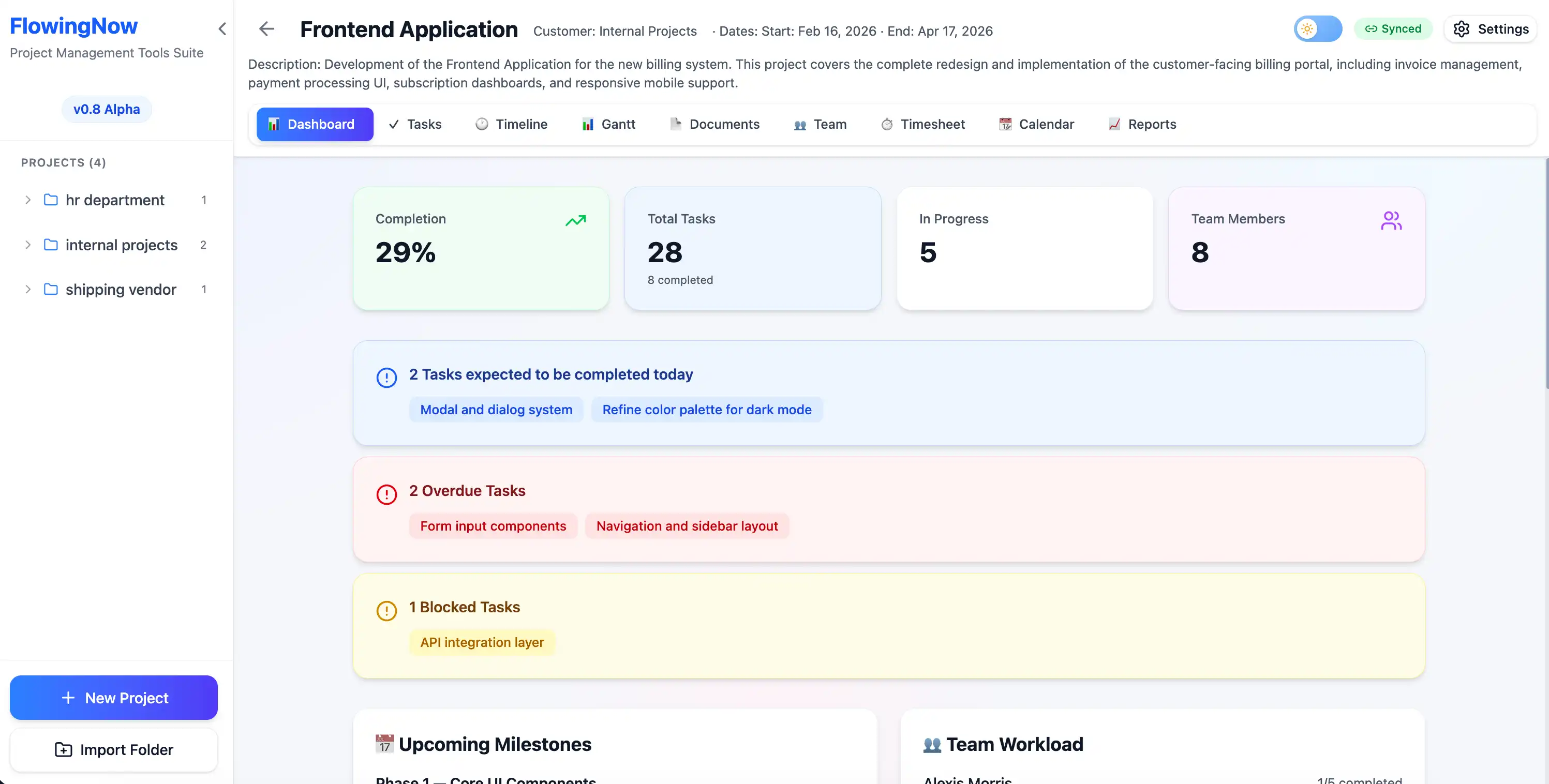Open the Dashboard tab

click(315, 124)
